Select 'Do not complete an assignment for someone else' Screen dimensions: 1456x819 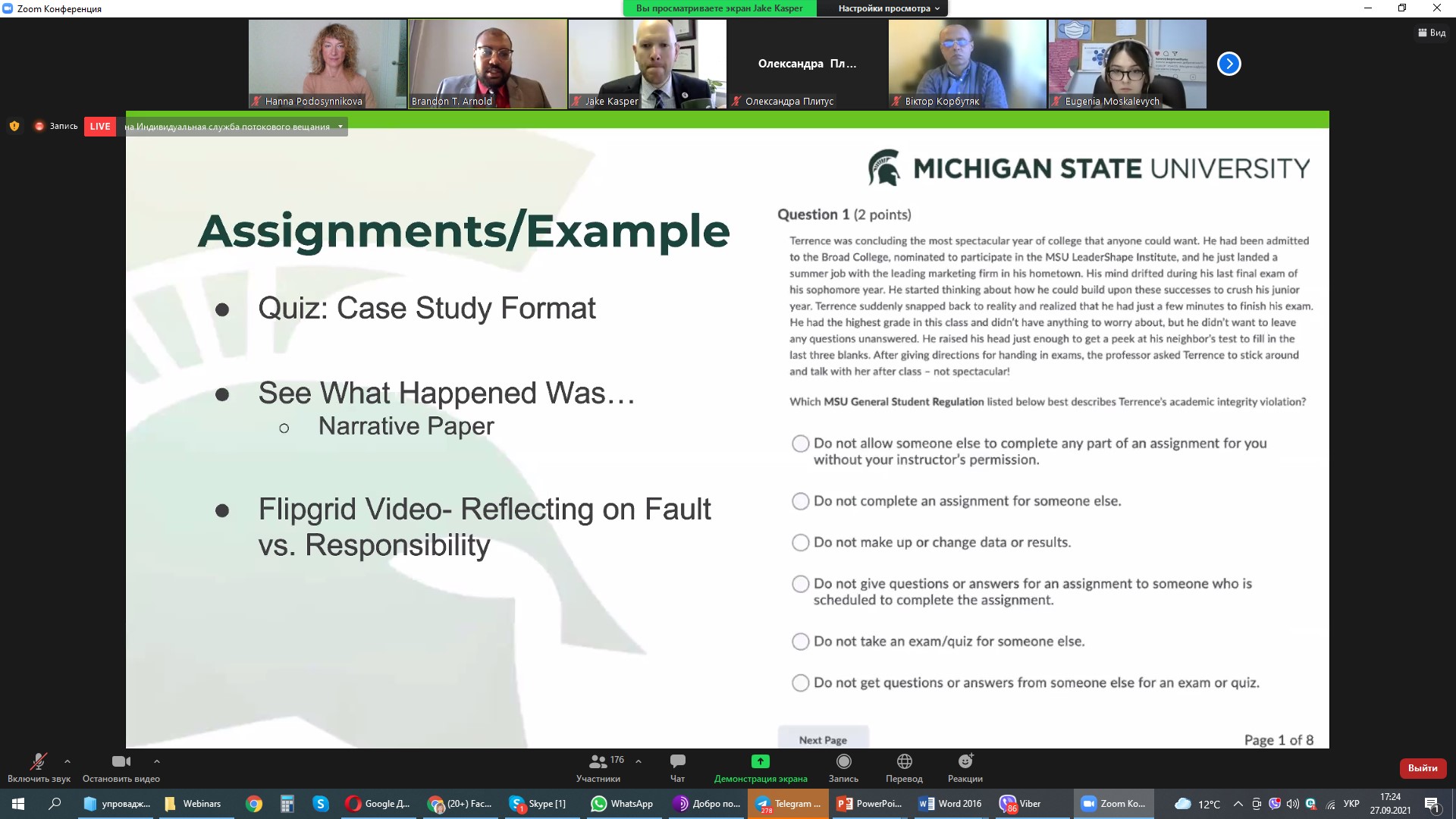[800, 501]
